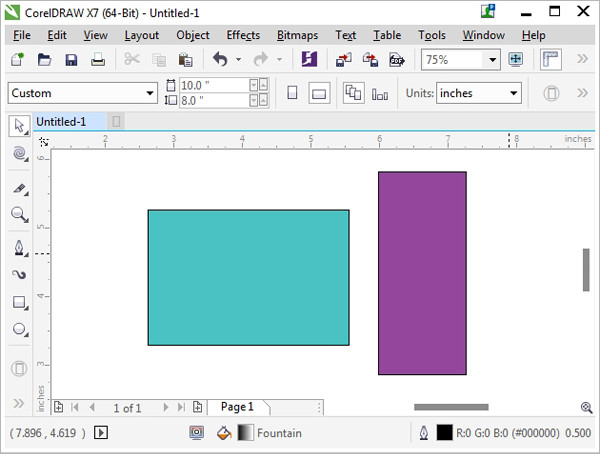Click the page width 10.0" field

(x=214, y=85)
